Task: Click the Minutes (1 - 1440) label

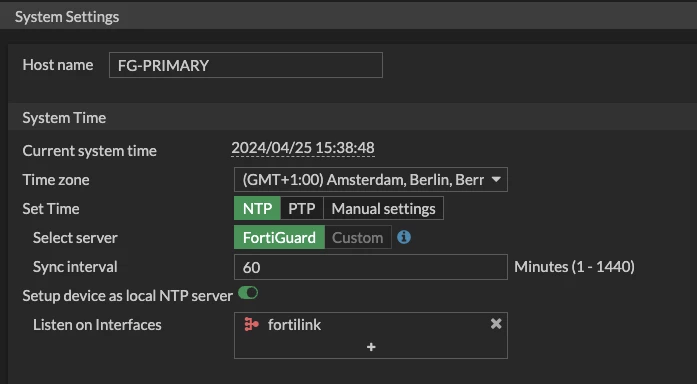Action: 574,267
